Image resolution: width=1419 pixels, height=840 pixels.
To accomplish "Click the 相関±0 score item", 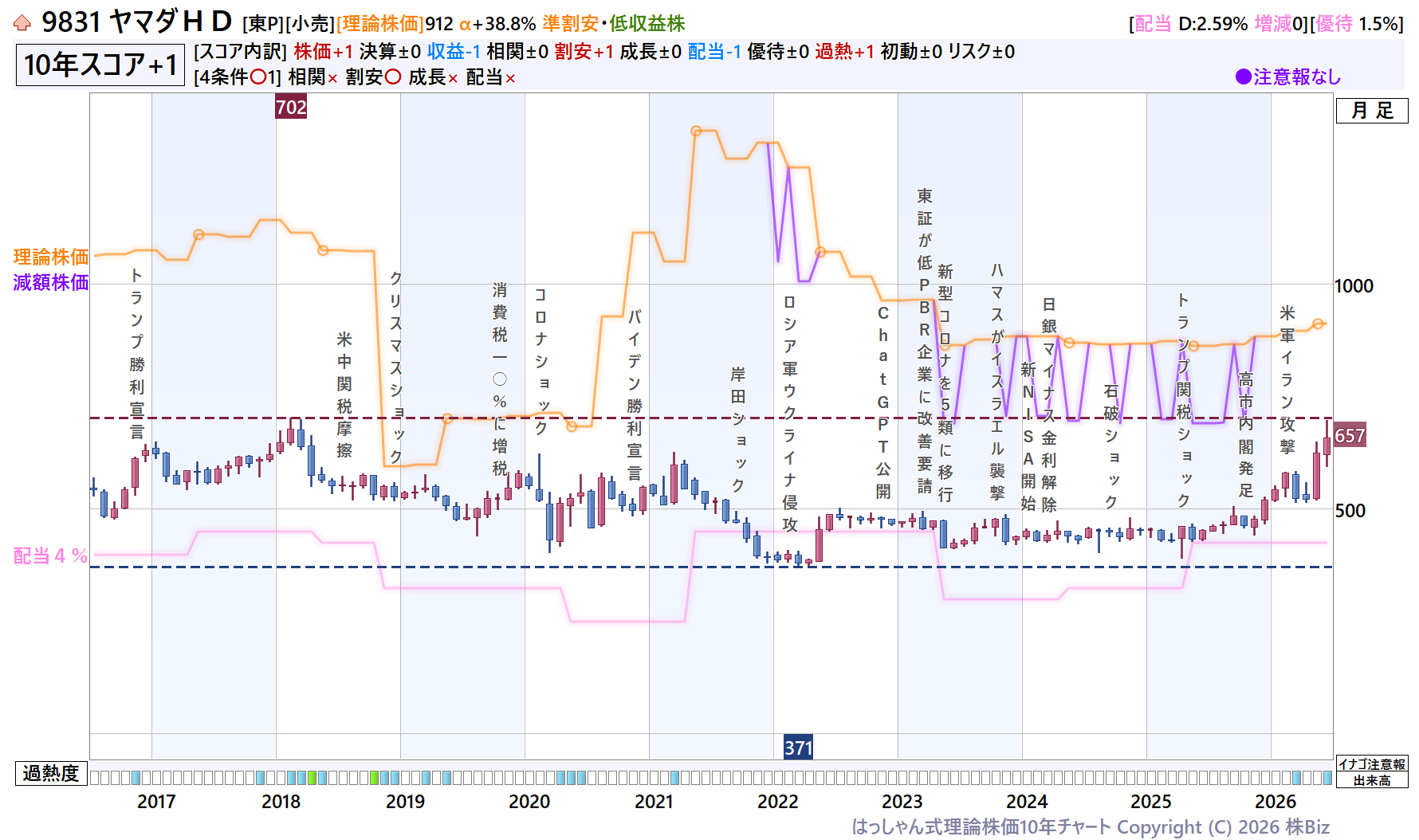I will (x=517, y=52).
